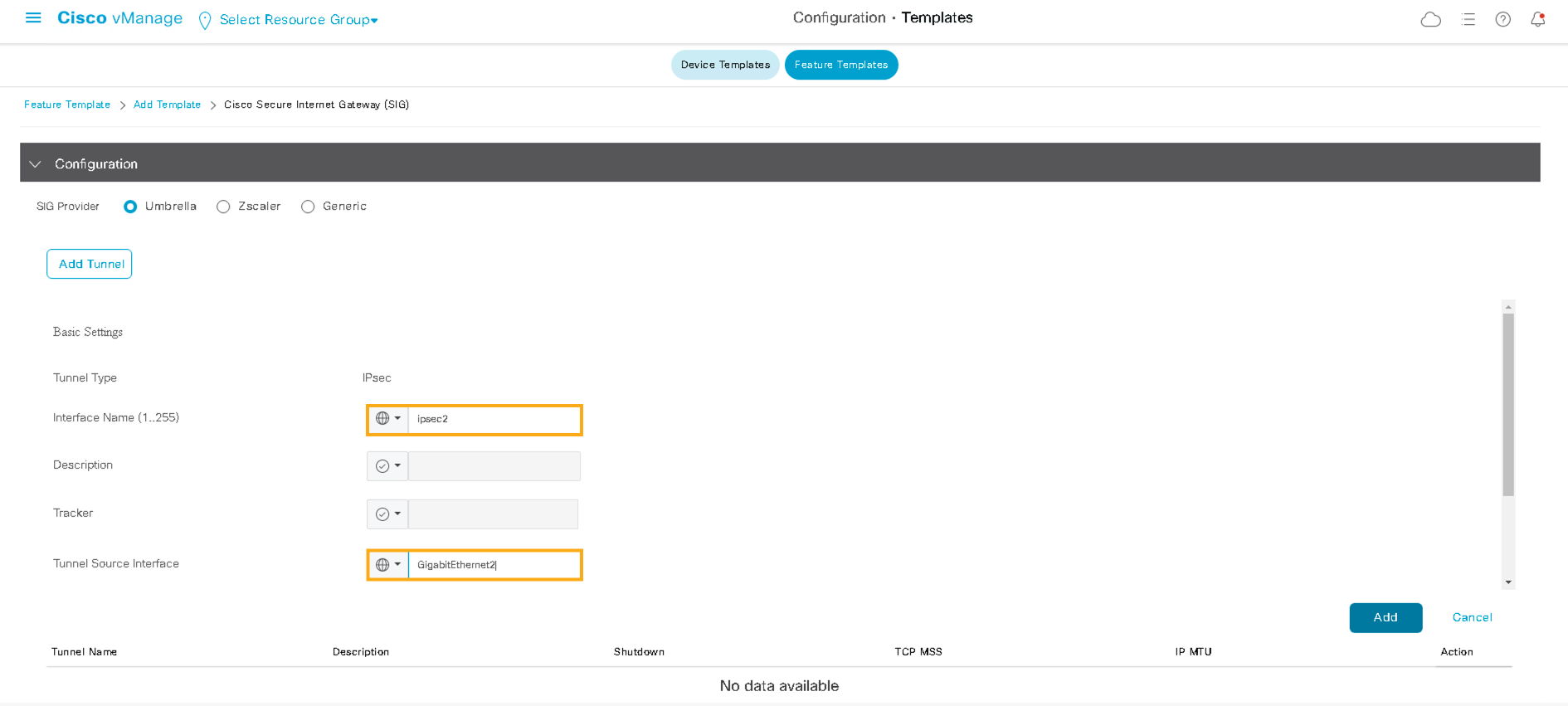The height and width of the screenshot is (706, 1568).
Task: Select the Zscaler SIG provider
Action: coord(223,207)
